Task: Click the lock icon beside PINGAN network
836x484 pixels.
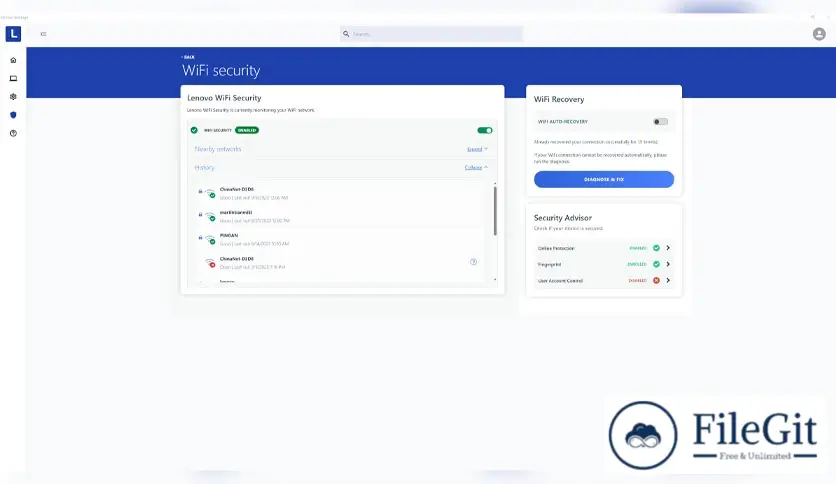Action: coord(200,237)
